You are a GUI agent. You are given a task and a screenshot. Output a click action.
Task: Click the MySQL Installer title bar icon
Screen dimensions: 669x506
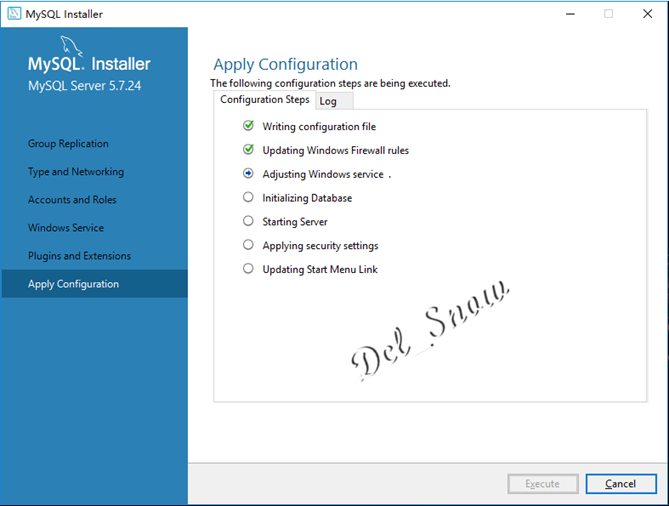[x=14, y=14]
